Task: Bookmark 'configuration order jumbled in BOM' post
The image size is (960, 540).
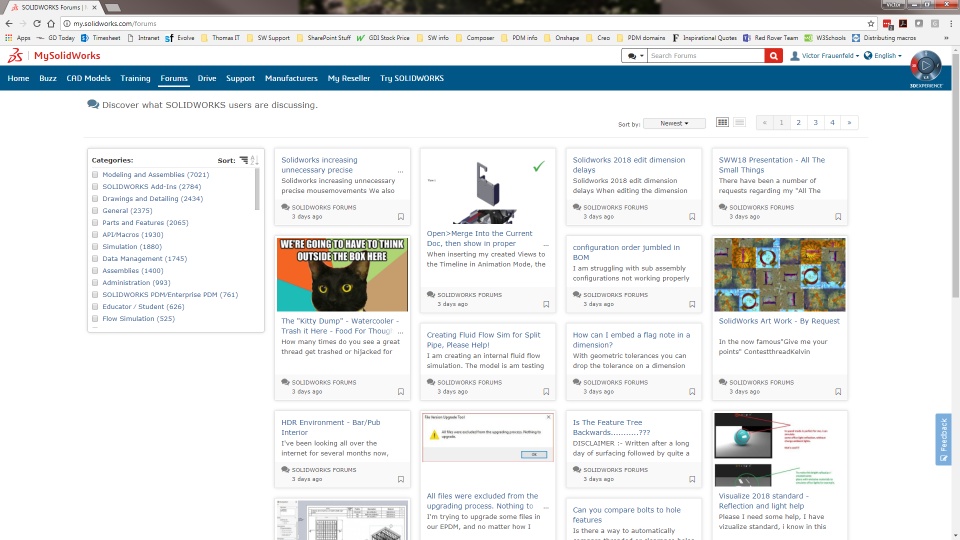Action: (x=692, y=304)
